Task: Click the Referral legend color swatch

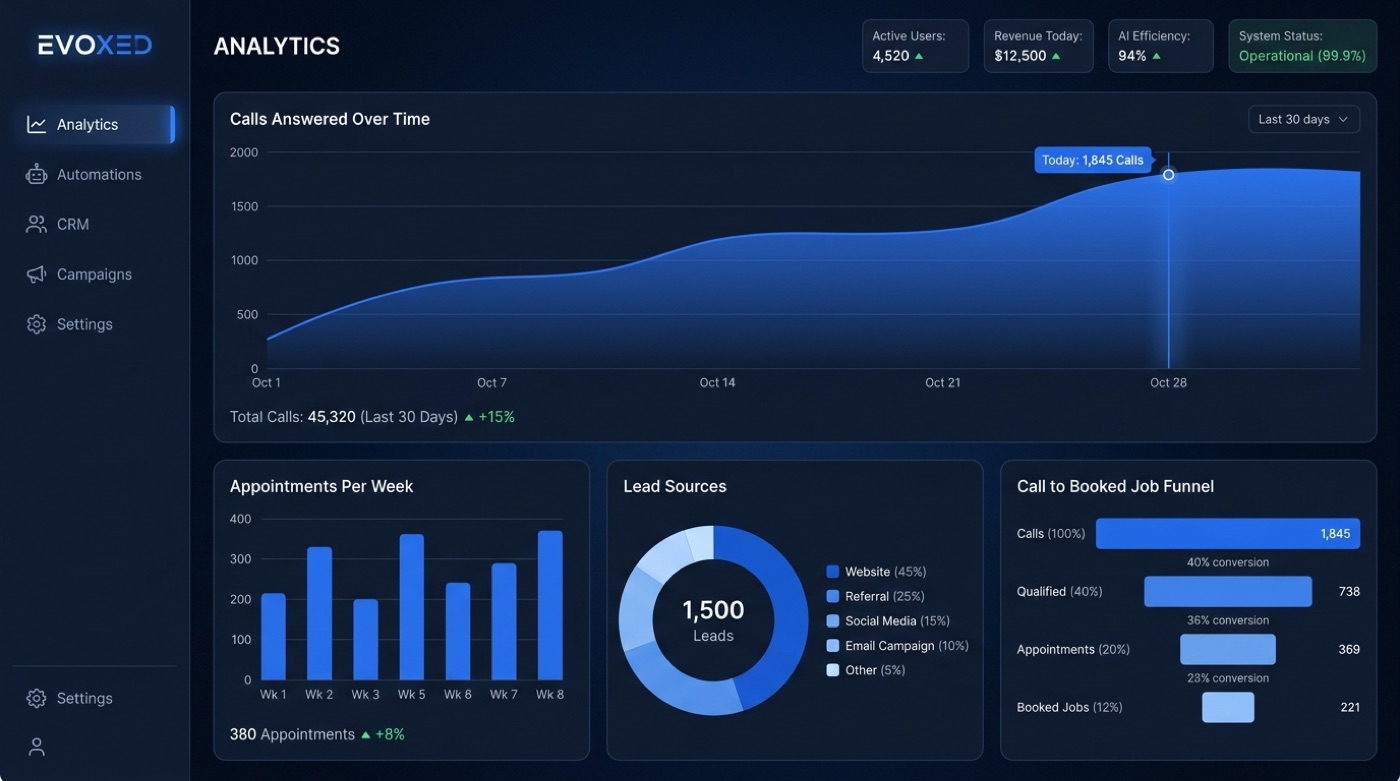Action: pos(832,596)
